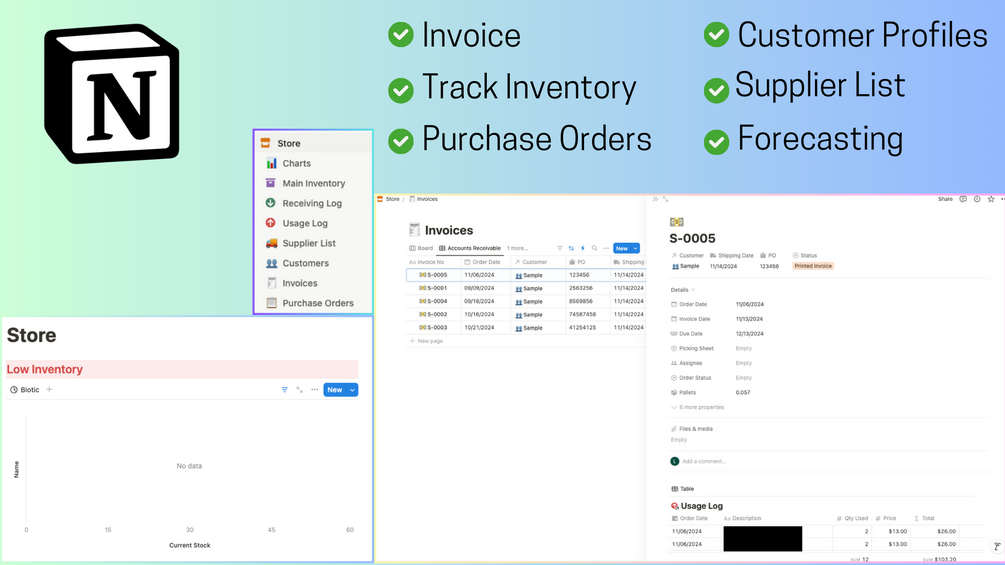Click Empty field beside Assignee

click(743, 363)
